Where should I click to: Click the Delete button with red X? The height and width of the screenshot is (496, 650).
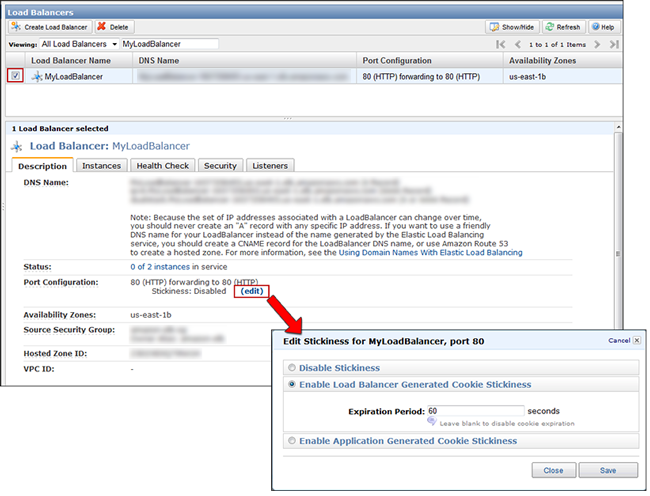click(x=114, y=27)
